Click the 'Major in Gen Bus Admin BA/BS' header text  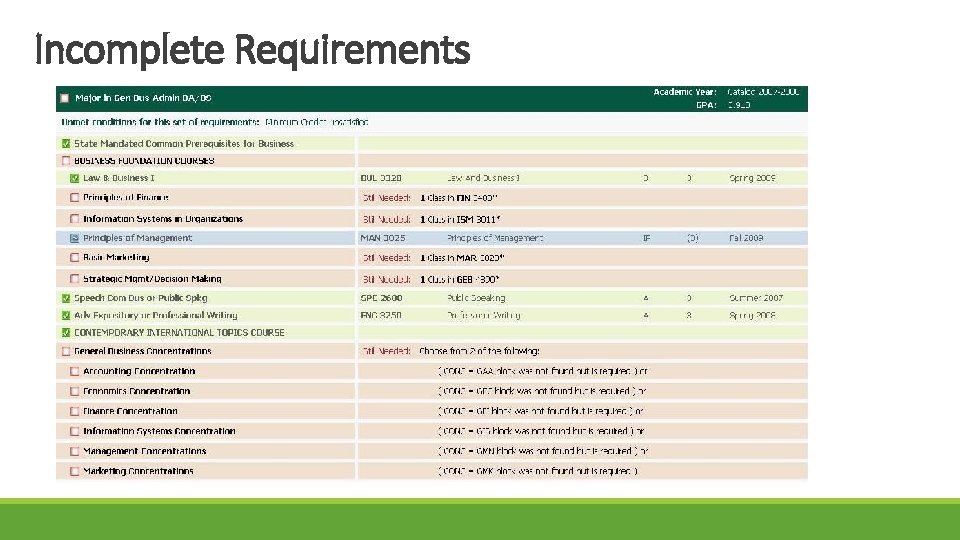pos(143,98)
